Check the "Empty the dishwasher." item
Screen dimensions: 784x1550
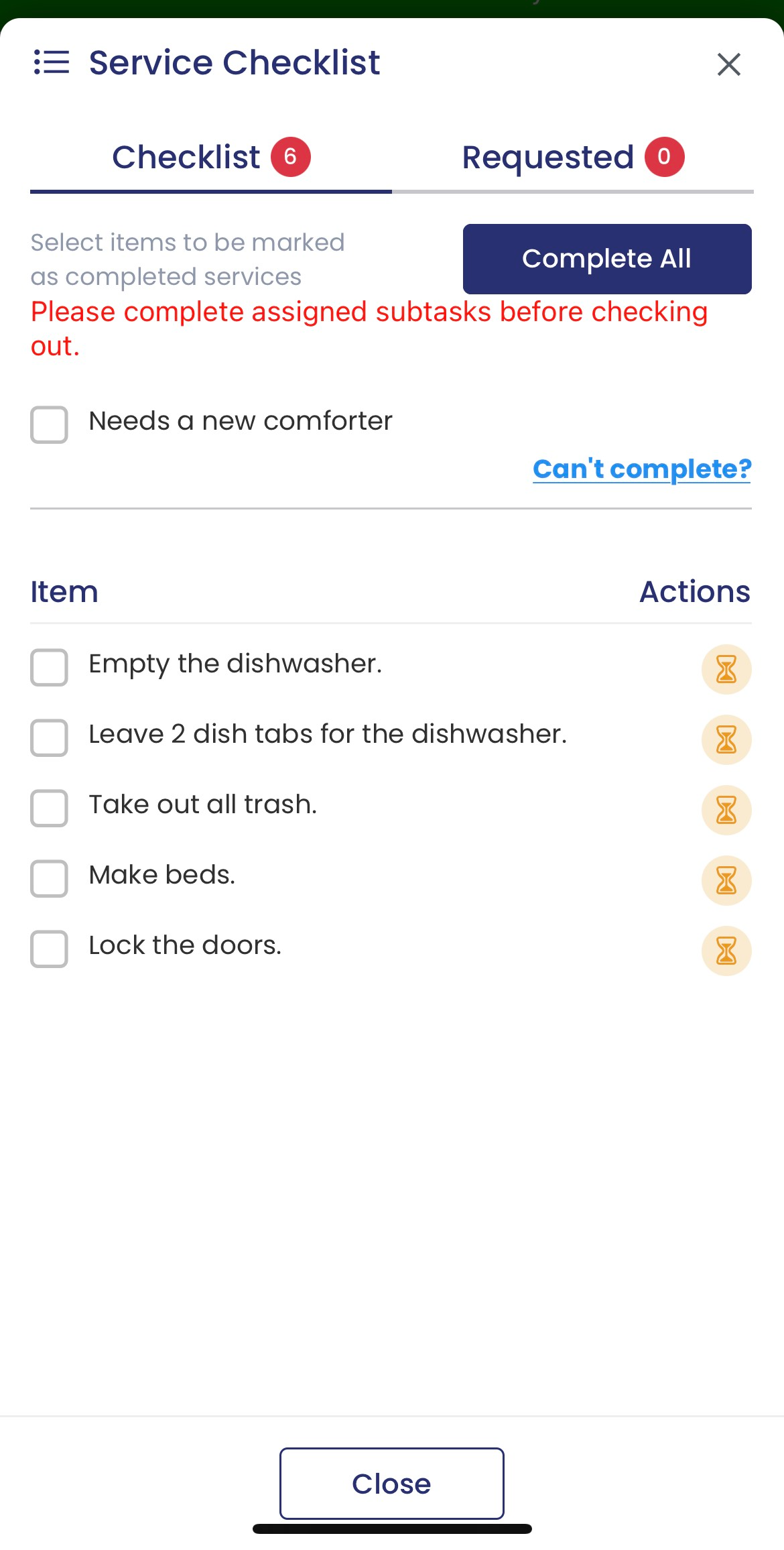(x=48, y=668)
